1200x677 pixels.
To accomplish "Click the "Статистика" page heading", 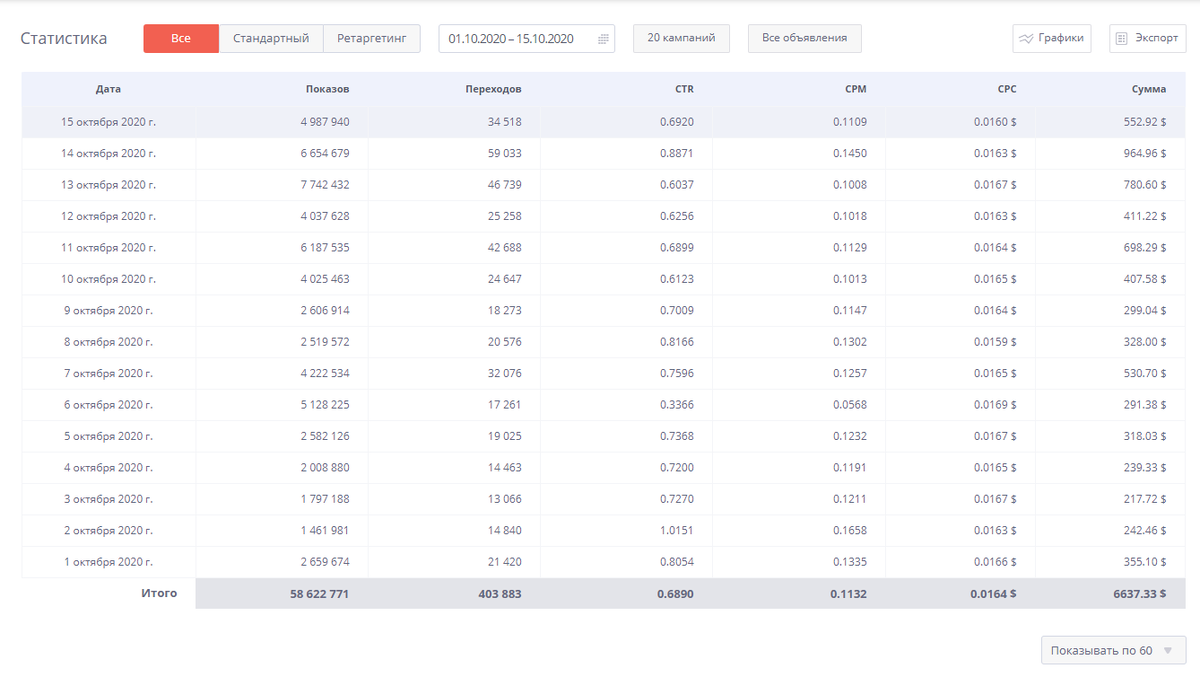I will (x=64, y=39).
